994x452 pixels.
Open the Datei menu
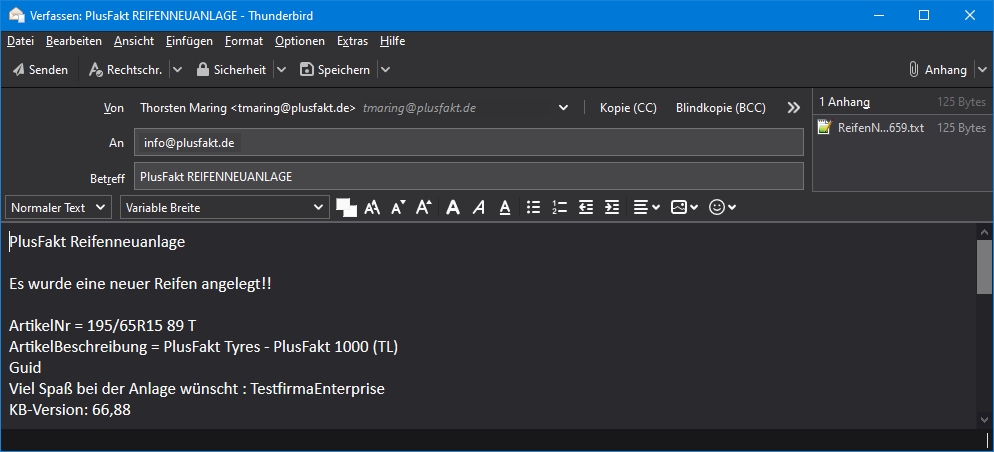point(20,41)
